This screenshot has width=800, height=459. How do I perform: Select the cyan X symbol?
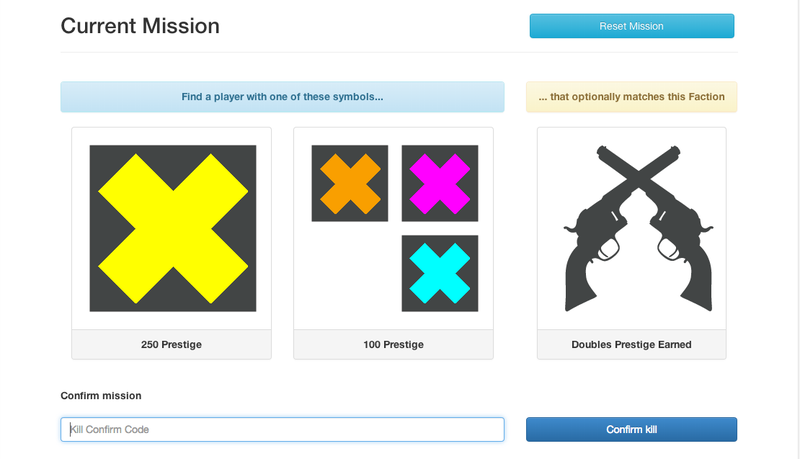440,273
